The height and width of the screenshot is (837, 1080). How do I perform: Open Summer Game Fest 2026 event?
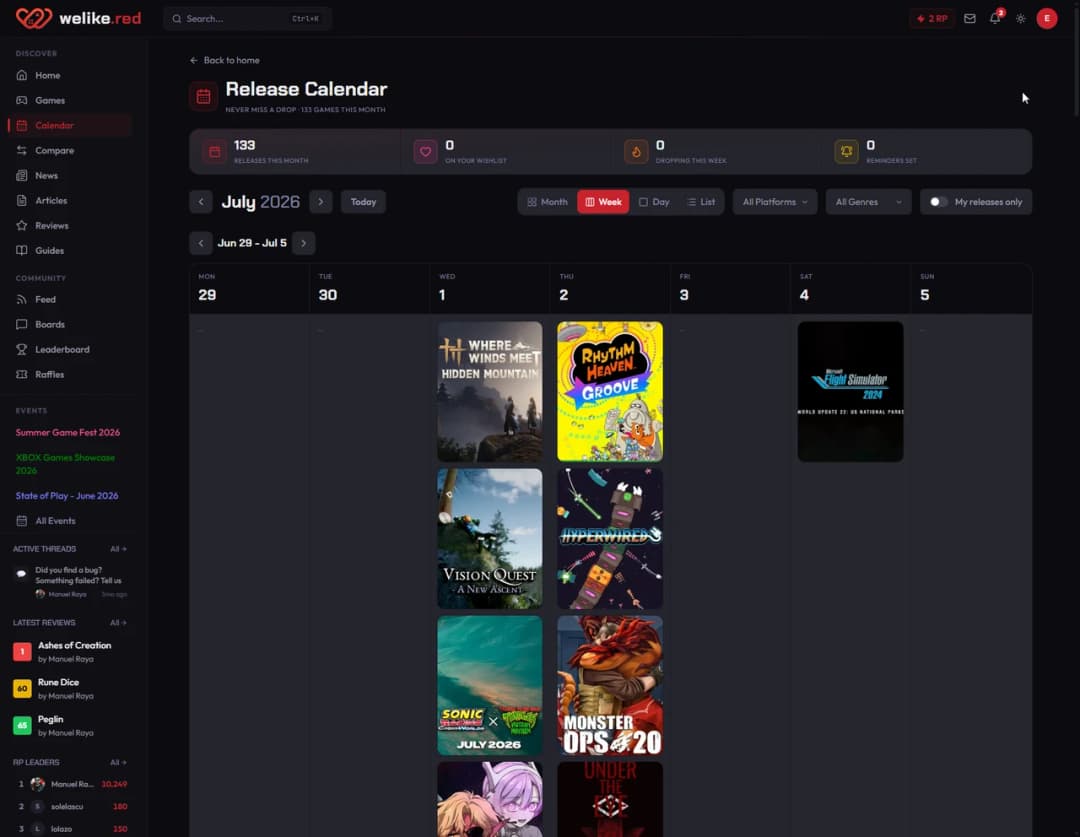tap(68, 433)
